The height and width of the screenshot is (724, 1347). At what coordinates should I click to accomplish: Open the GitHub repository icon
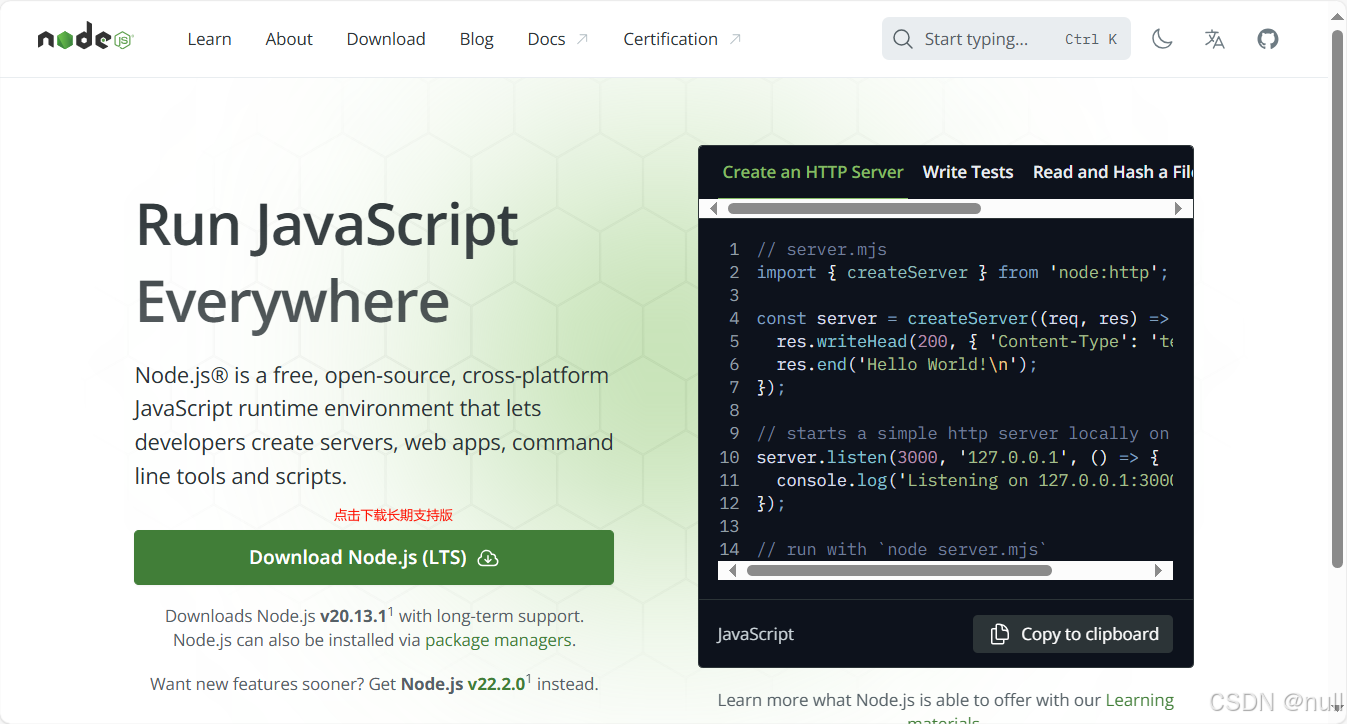1268,39
